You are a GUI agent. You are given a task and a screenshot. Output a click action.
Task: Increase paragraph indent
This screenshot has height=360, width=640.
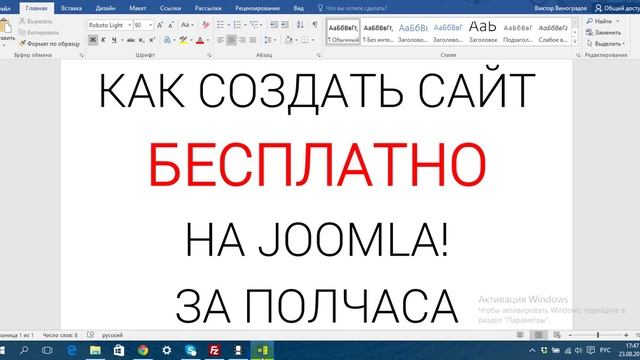point(285,25)
